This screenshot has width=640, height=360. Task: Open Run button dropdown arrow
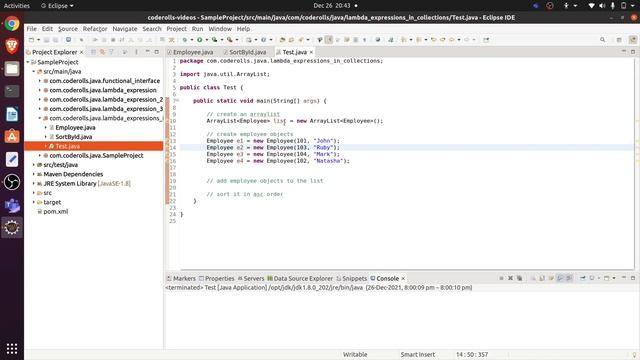tap(207, 40)
